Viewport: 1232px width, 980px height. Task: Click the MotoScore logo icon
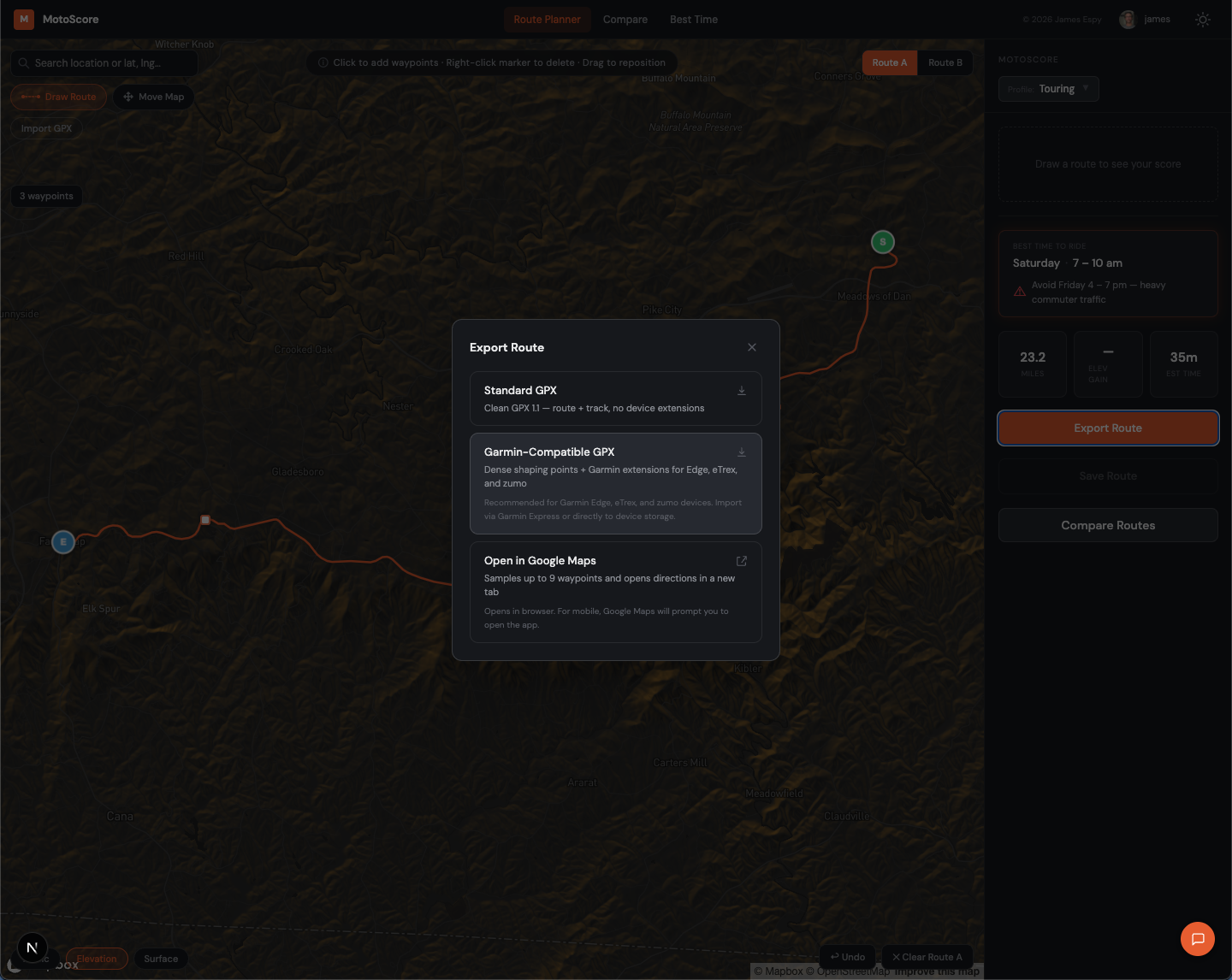(x=23, y=19)
